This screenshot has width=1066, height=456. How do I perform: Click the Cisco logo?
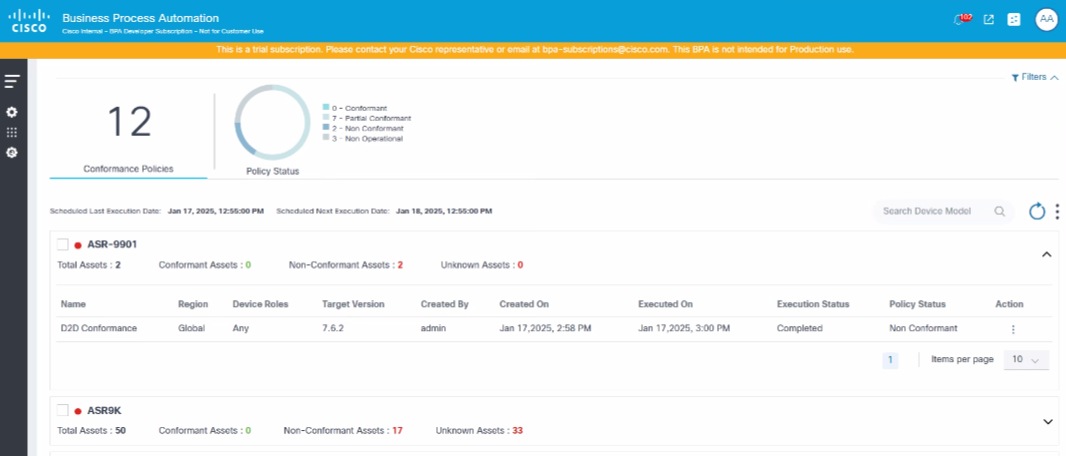coord(29,20)
